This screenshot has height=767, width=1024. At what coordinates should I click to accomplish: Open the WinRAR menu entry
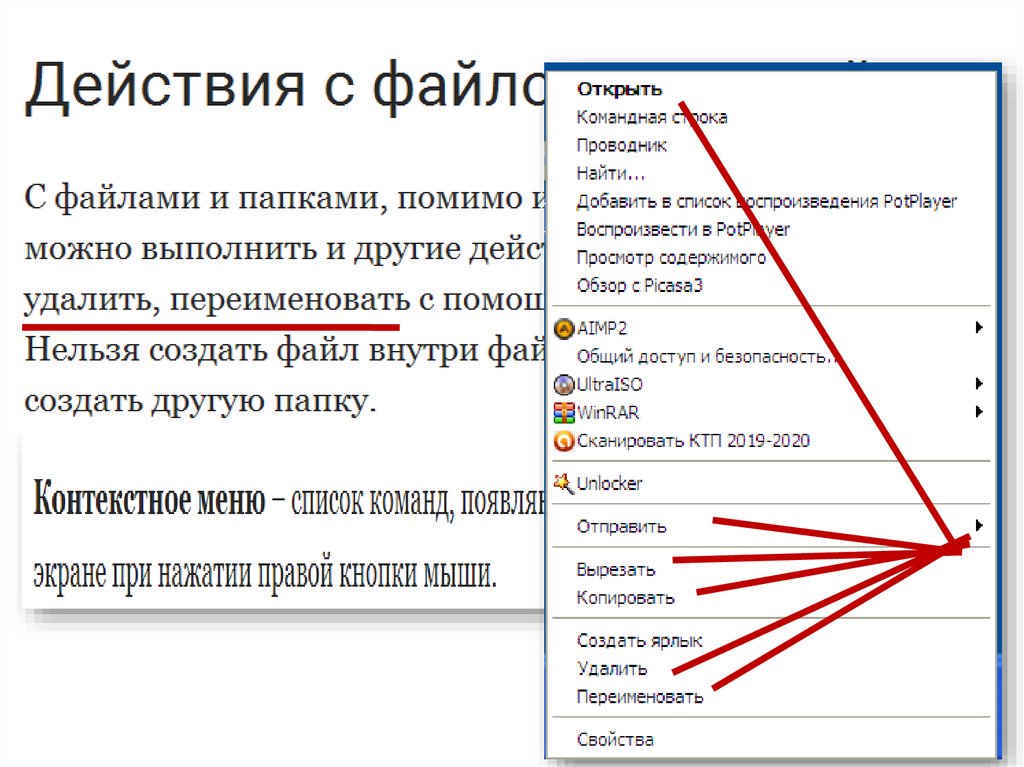point(608,412)
